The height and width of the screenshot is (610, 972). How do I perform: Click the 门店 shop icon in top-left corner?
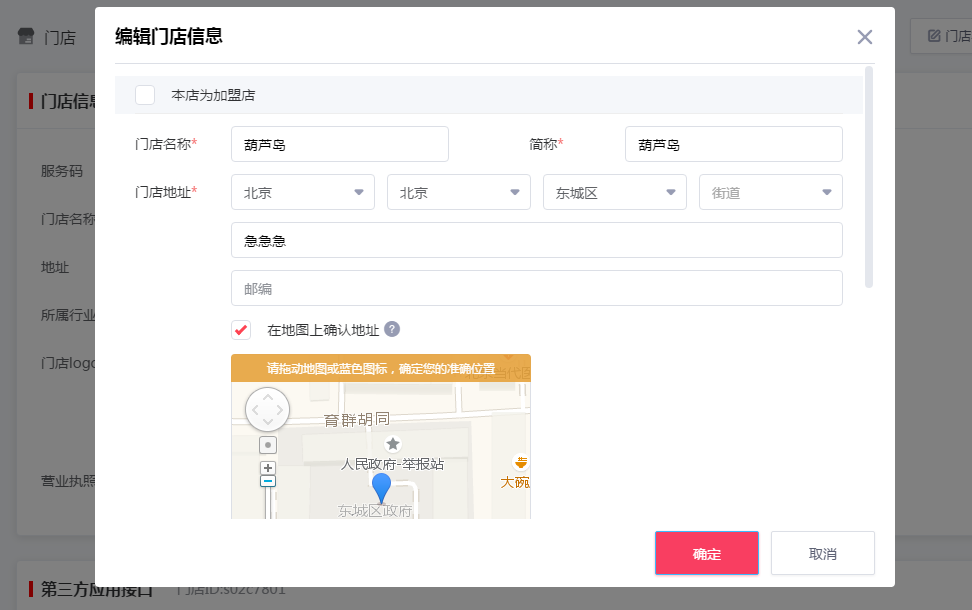[25, 36]
